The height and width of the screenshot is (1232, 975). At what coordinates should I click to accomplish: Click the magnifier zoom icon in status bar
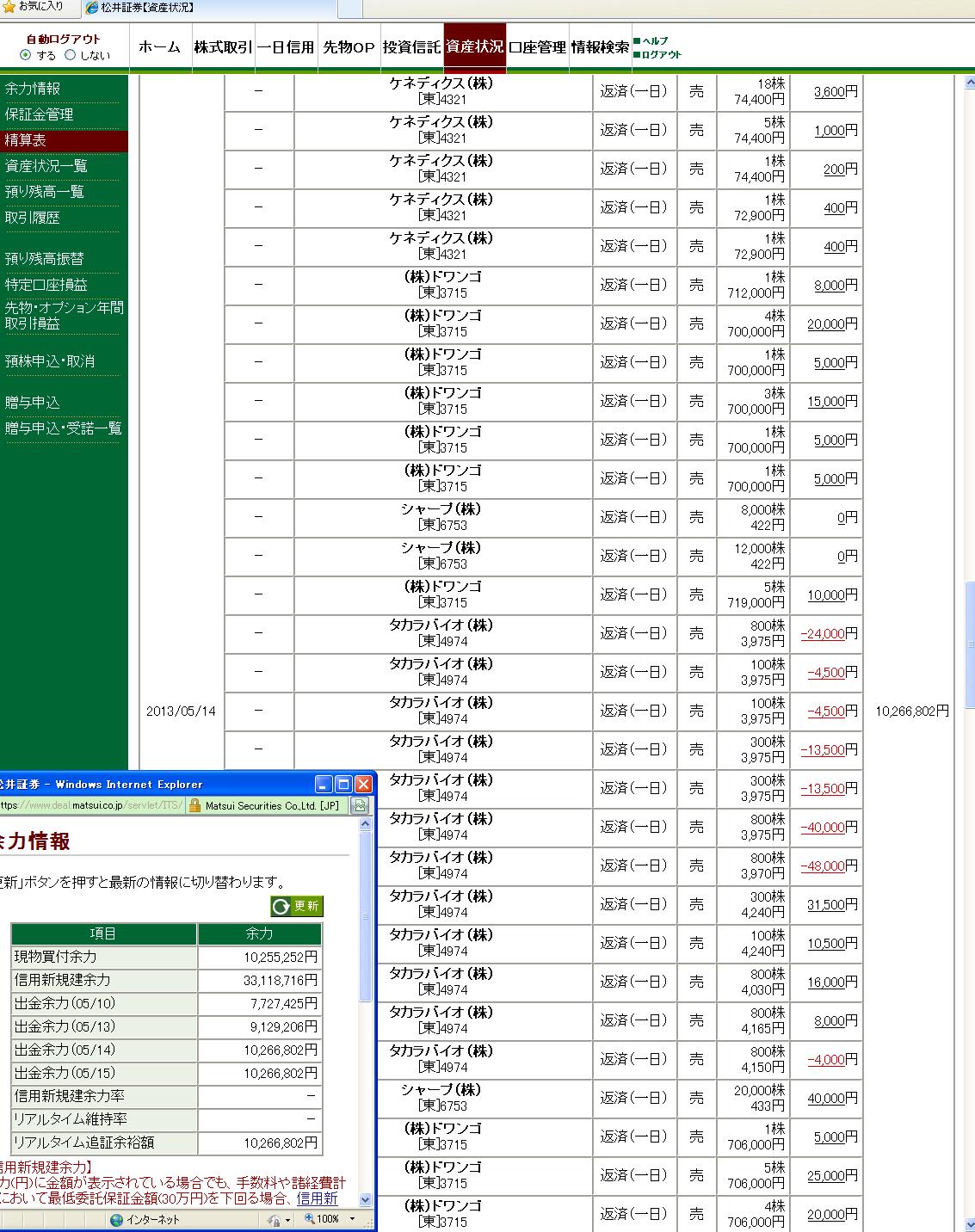(308, 1219)
